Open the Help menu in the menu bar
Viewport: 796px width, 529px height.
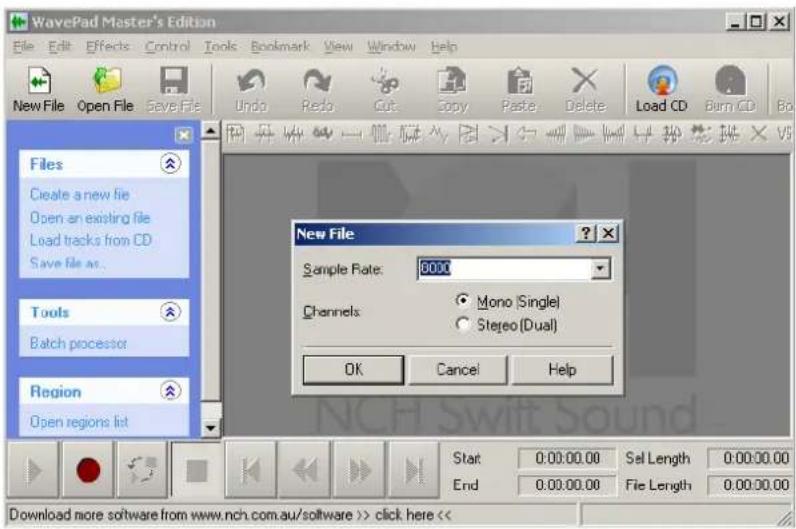444,47
